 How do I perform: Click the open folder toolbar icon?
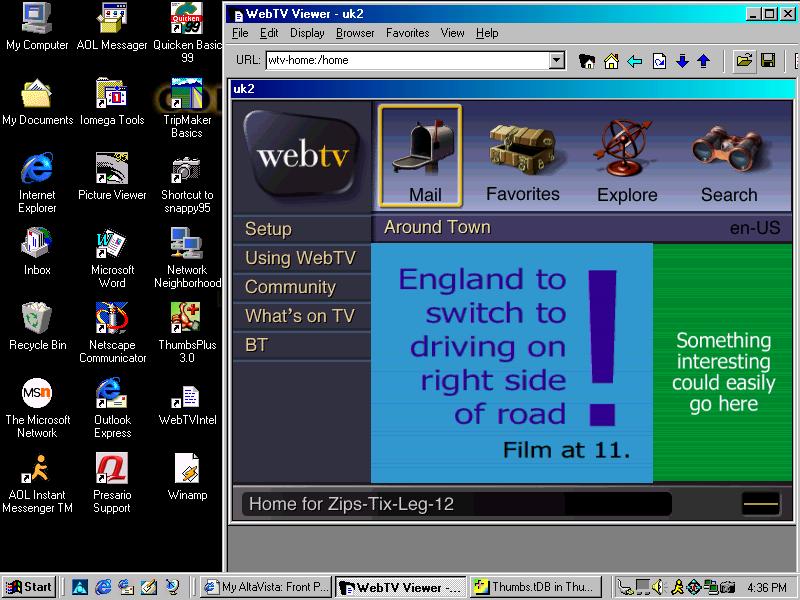coord(744,61)
